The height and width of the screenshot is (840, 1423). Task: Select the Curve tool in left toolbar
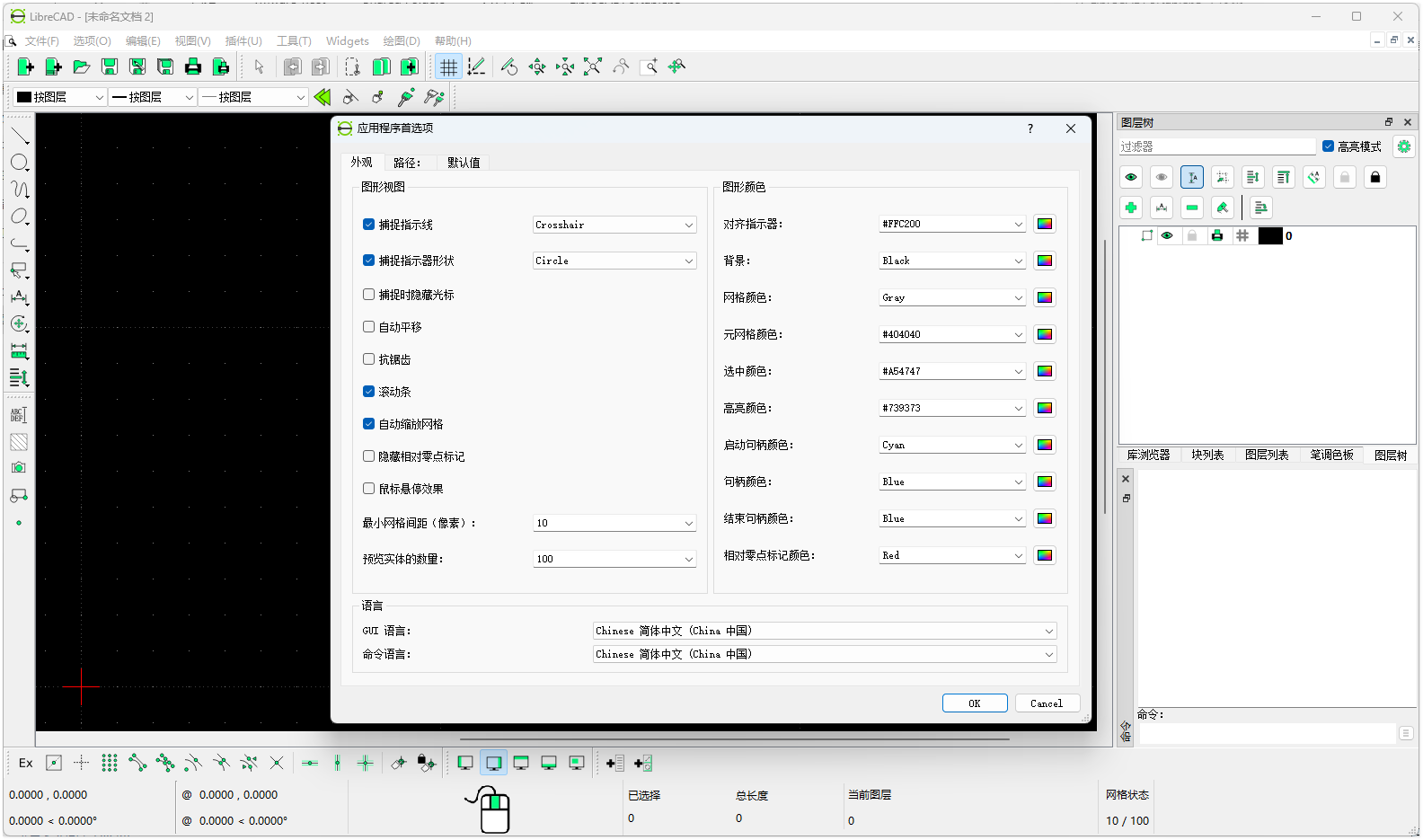[x=19, y=190]
